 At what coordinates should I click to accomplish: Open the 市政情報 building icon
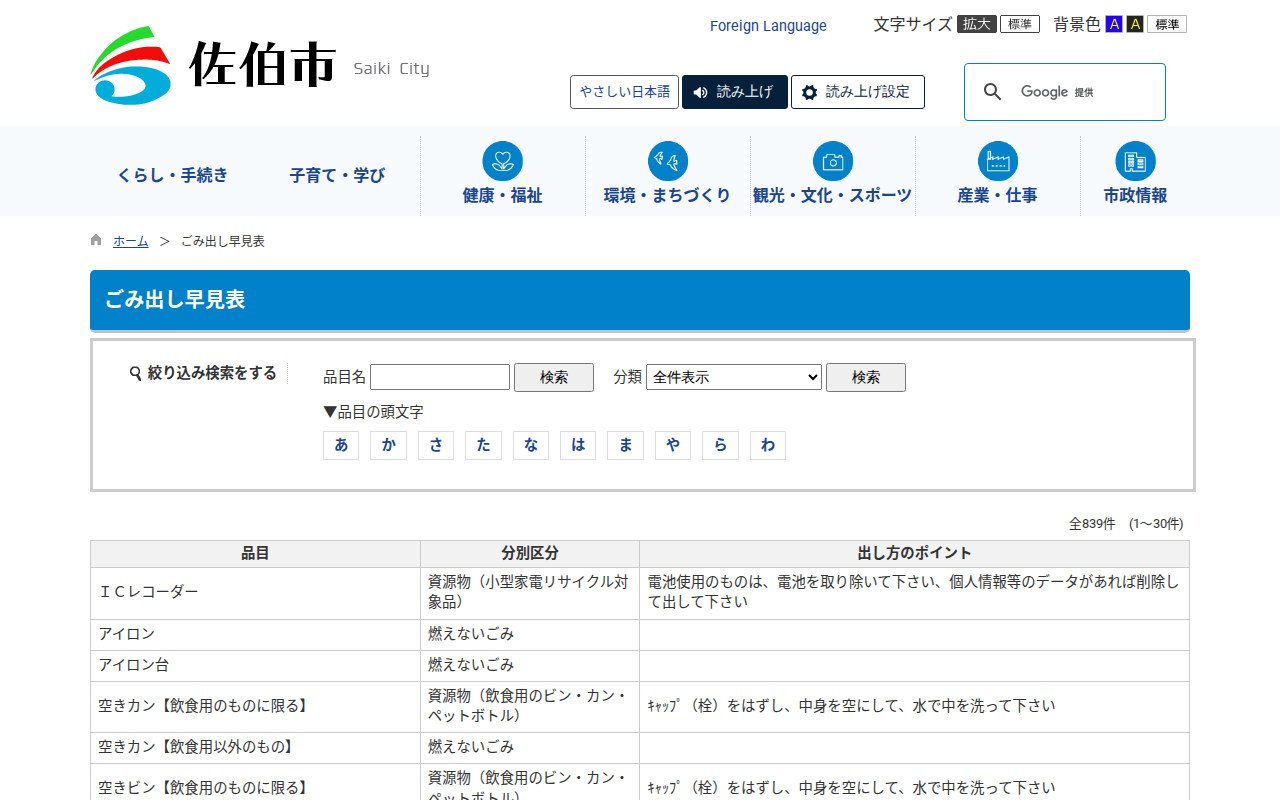1135,161
